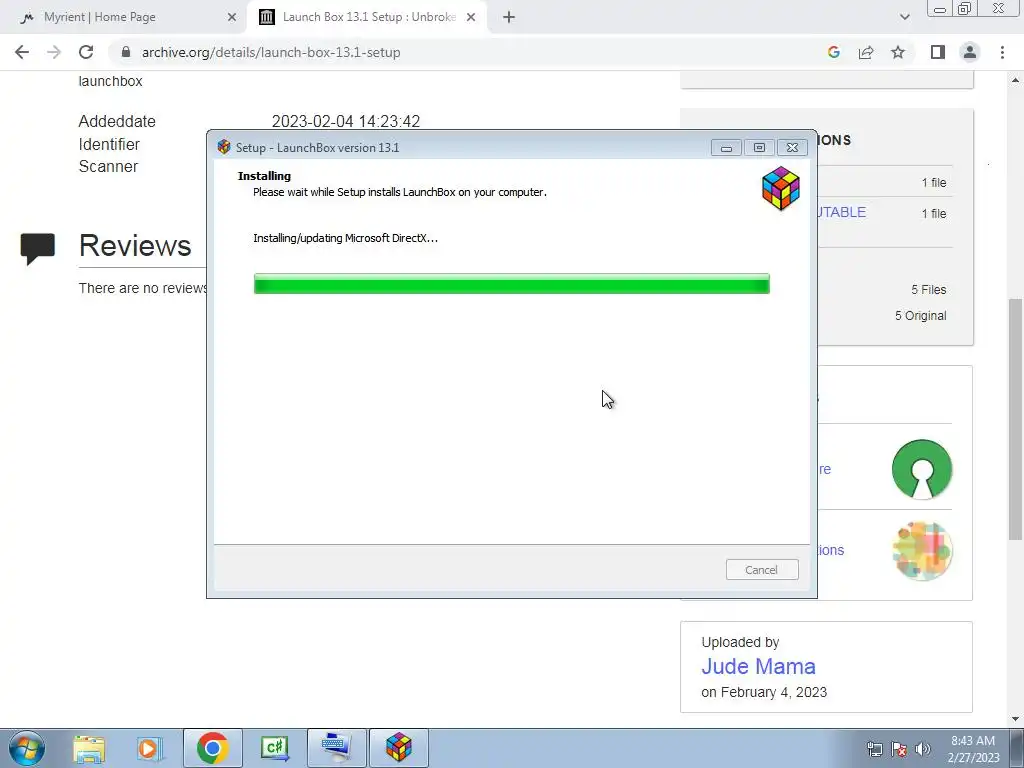Reload the archive.org page
The width and height of the screenshot is (1024, 768).
(x=86, y=52)
